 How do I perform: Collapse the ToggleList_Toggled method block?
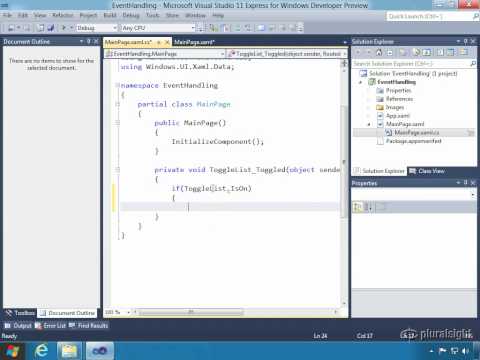pyautogui.click(x=117, y=170)
